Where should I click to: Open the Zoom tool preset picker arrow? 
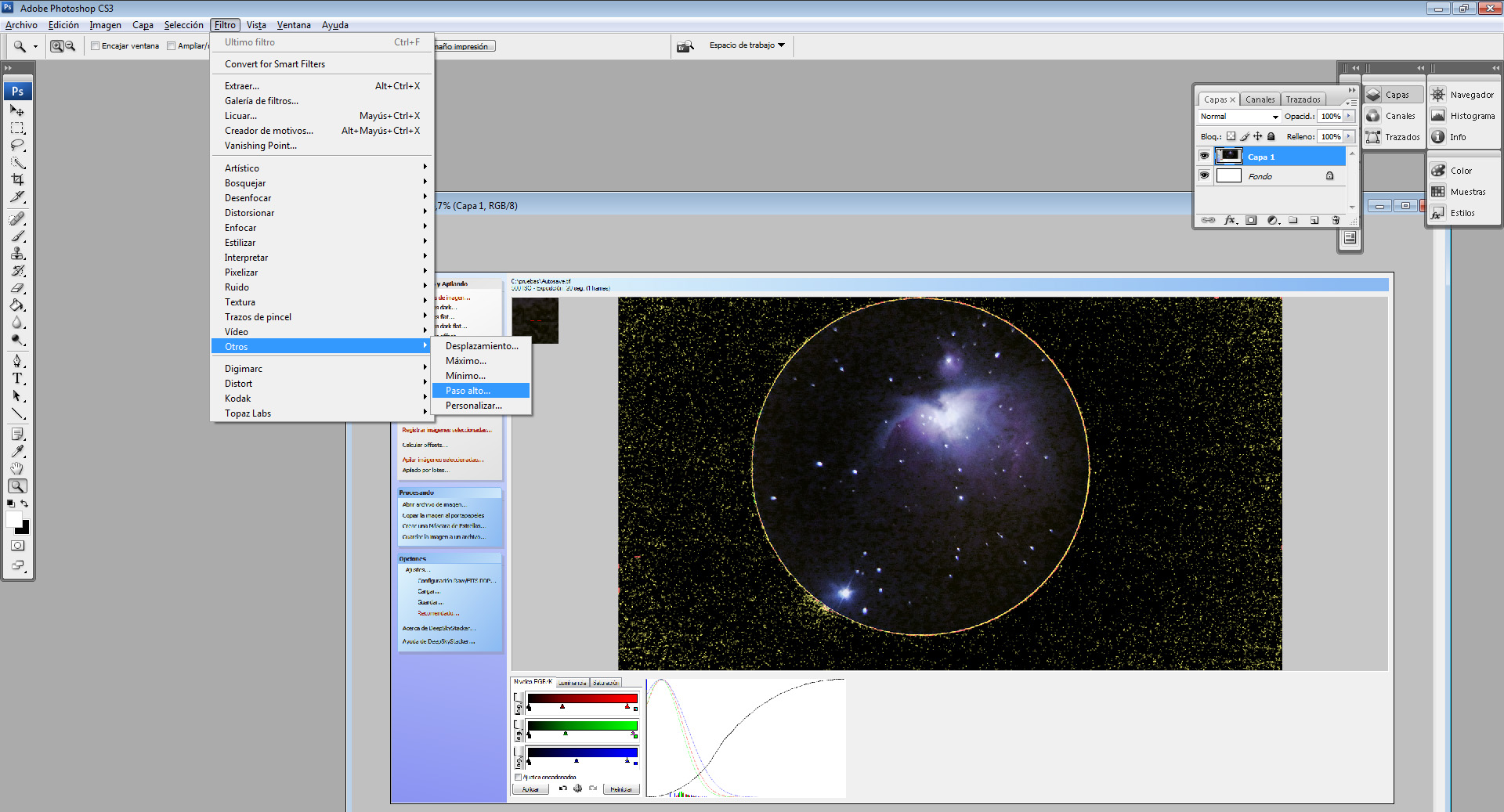pyautogui.click(x=35, y=46)
